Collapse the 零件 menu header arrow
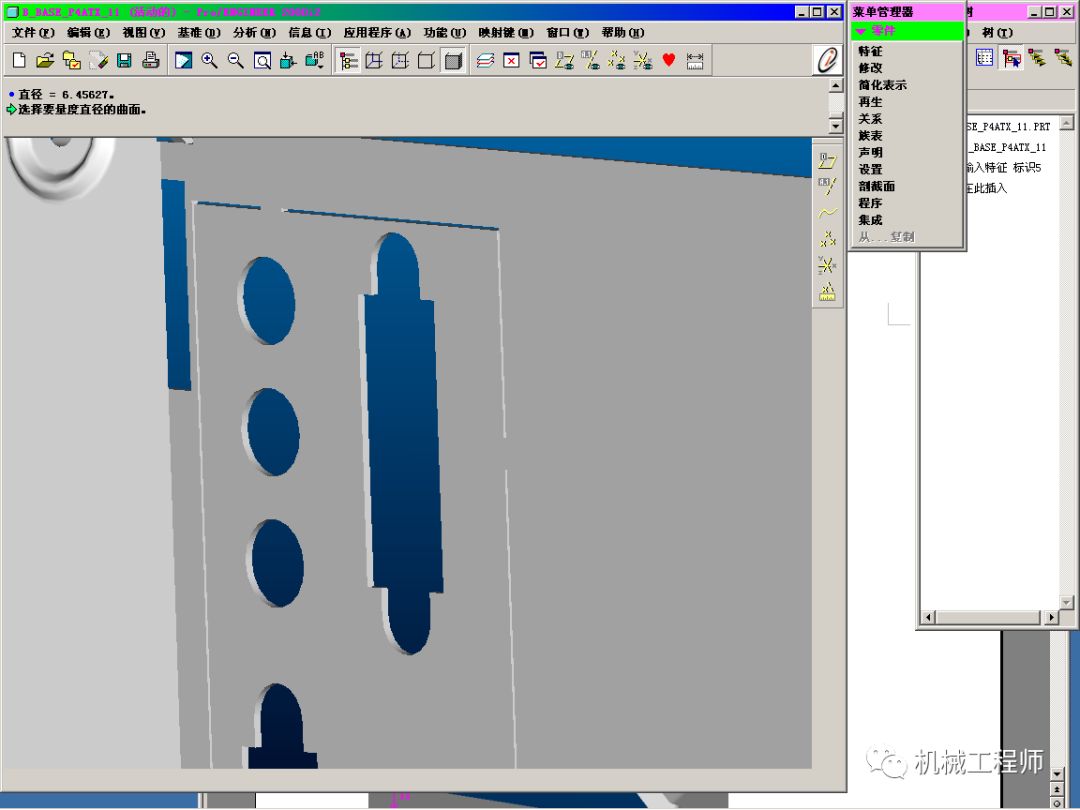This screenshot has width=1080, height=810. pyautogui.click(x=861, y=31)
